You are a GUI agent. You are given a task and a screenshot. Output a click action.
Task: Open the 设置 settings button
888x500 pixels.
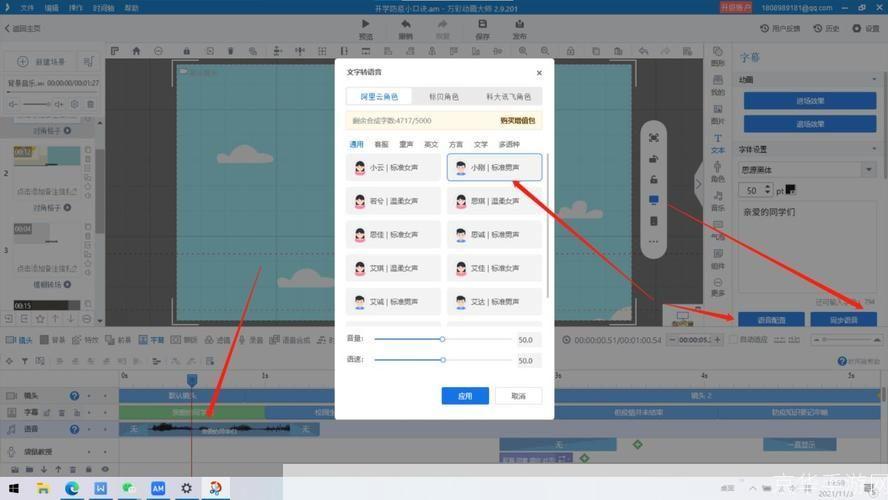(866, 28)
